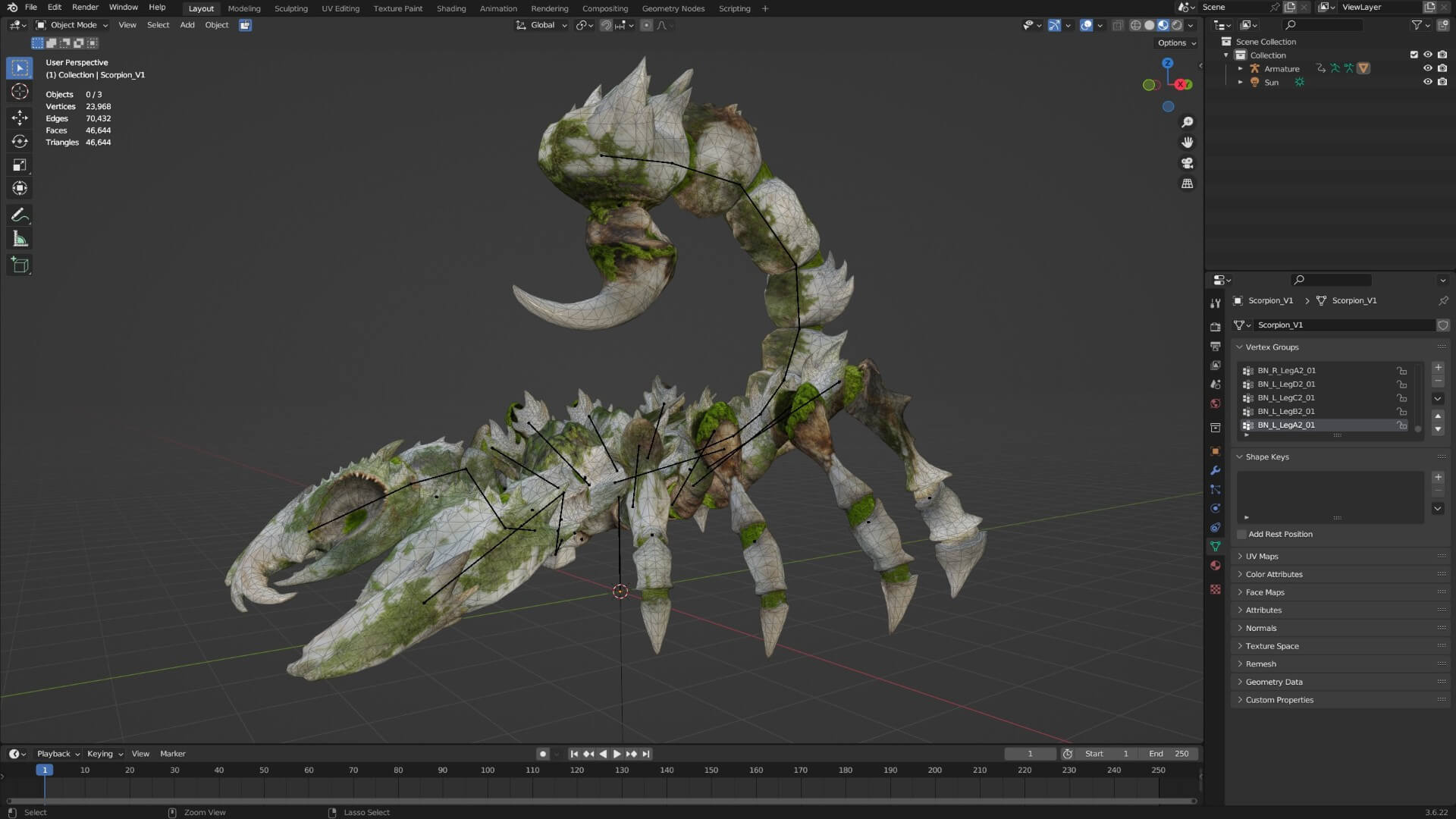
Task: Play the animation forward
Action: (617, 754)
